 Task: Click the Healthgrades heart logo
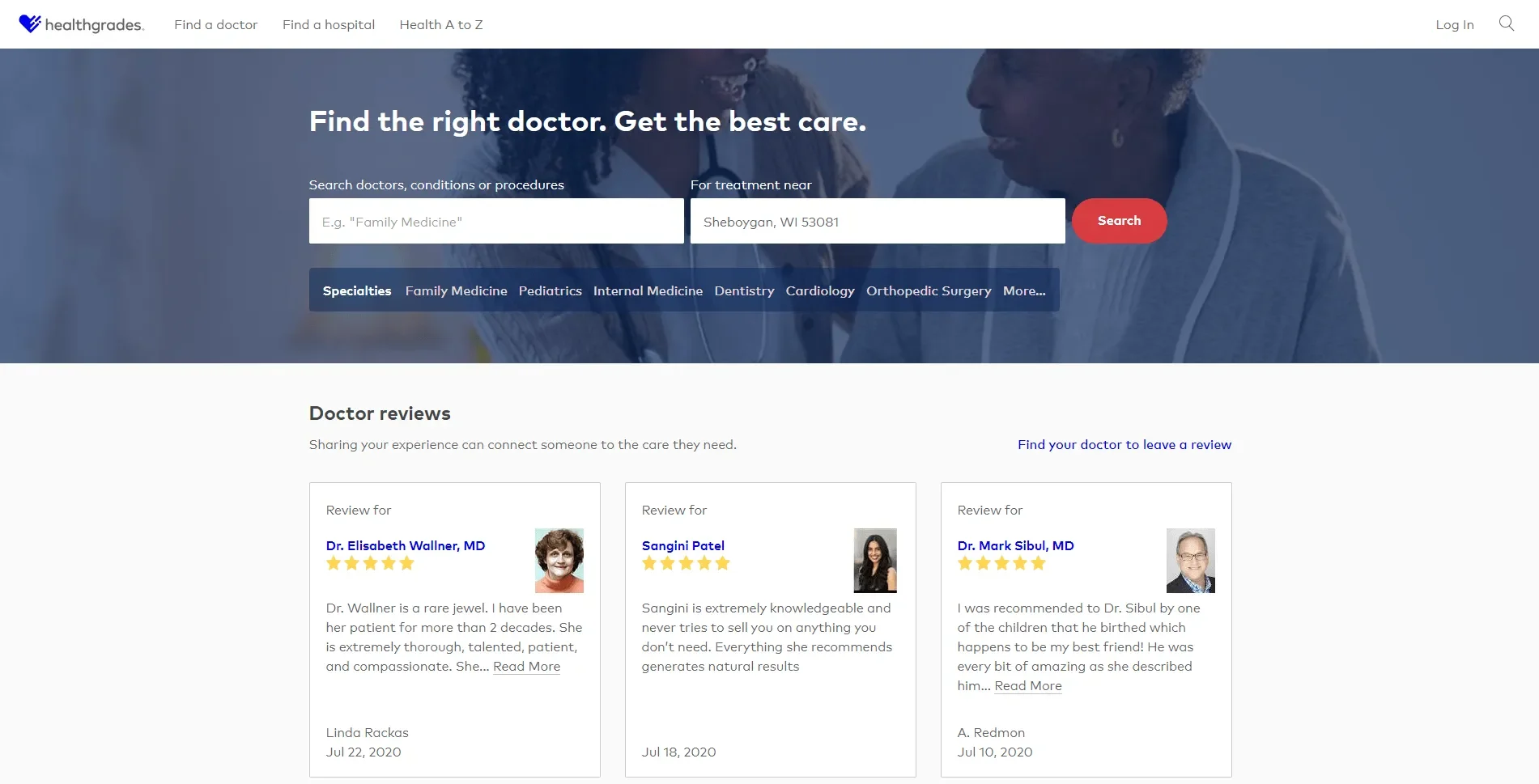29,23
